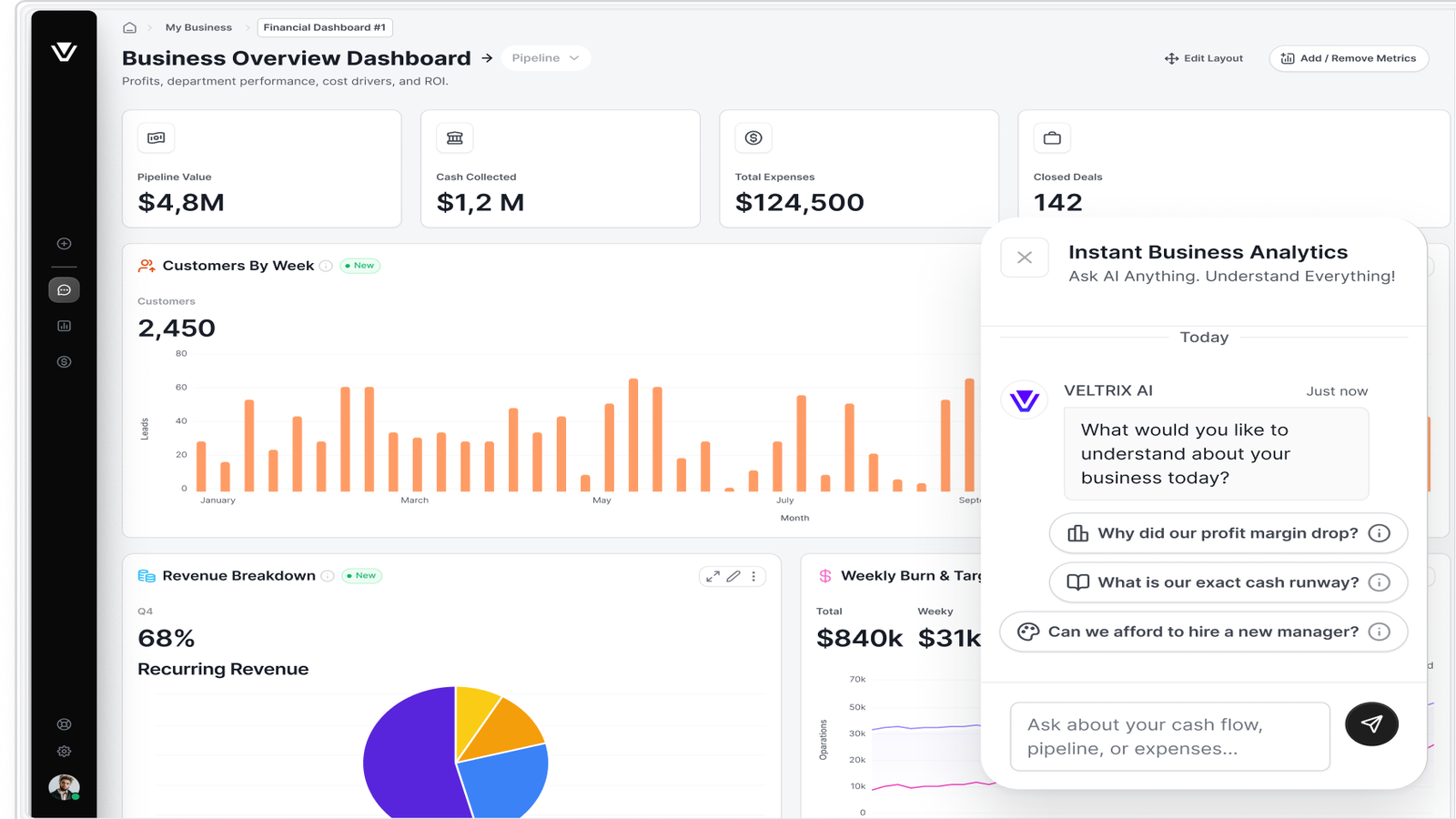Edit Revenue Breakdown with pencil icon
Viewport: 1456px width, 819px height.
click(x=733, y=576)
